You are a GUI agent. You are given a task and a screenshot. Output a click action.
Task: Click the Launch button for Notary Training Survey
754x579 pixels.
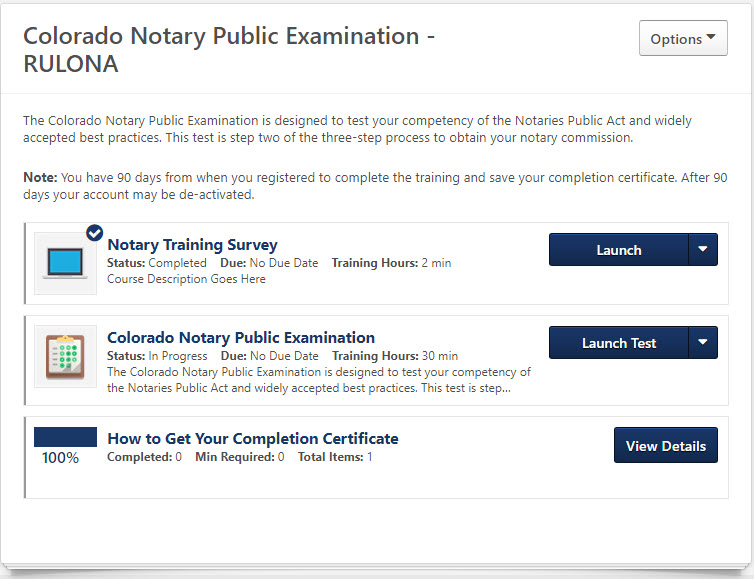coord(618,250)
